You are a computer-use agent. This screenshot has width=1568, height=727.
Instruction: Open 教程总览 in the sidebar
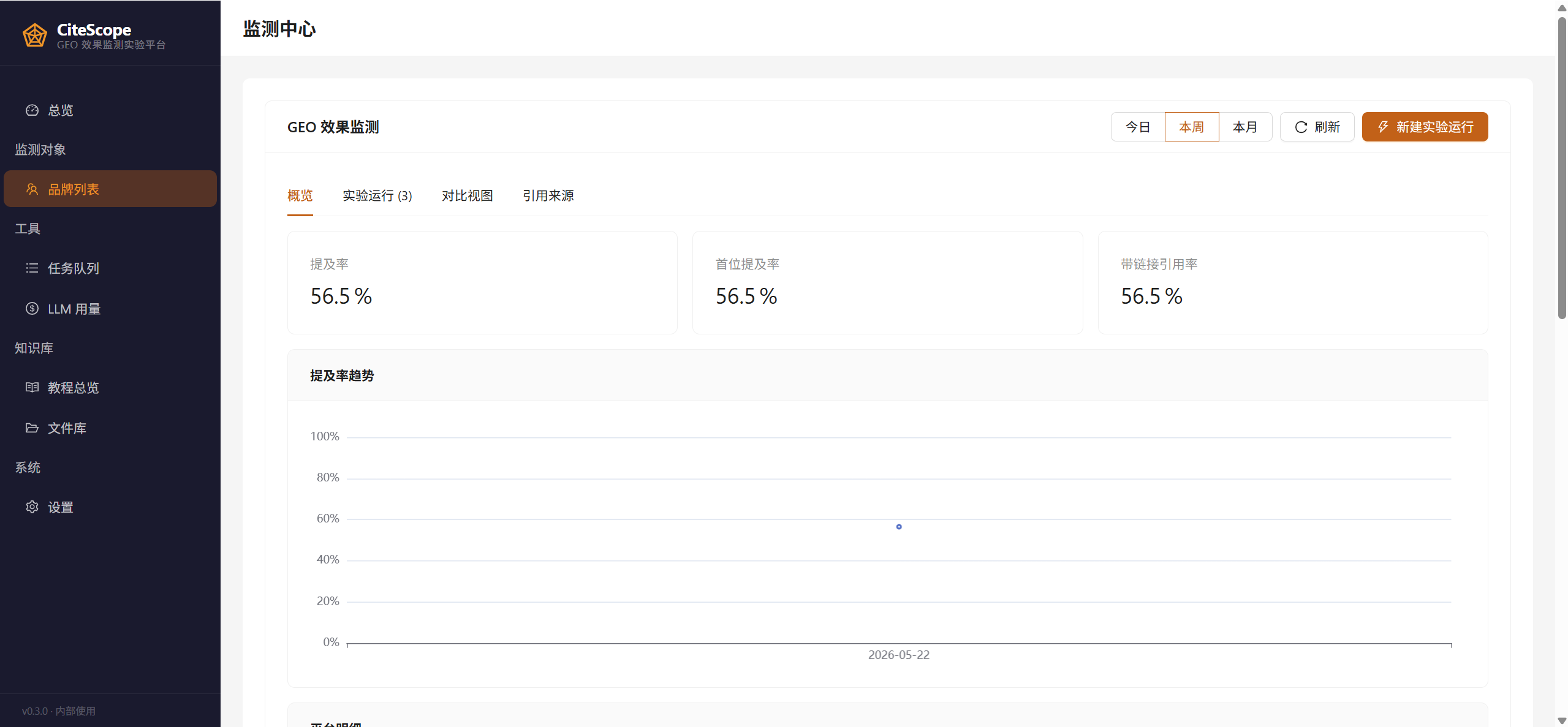[110, 388]
